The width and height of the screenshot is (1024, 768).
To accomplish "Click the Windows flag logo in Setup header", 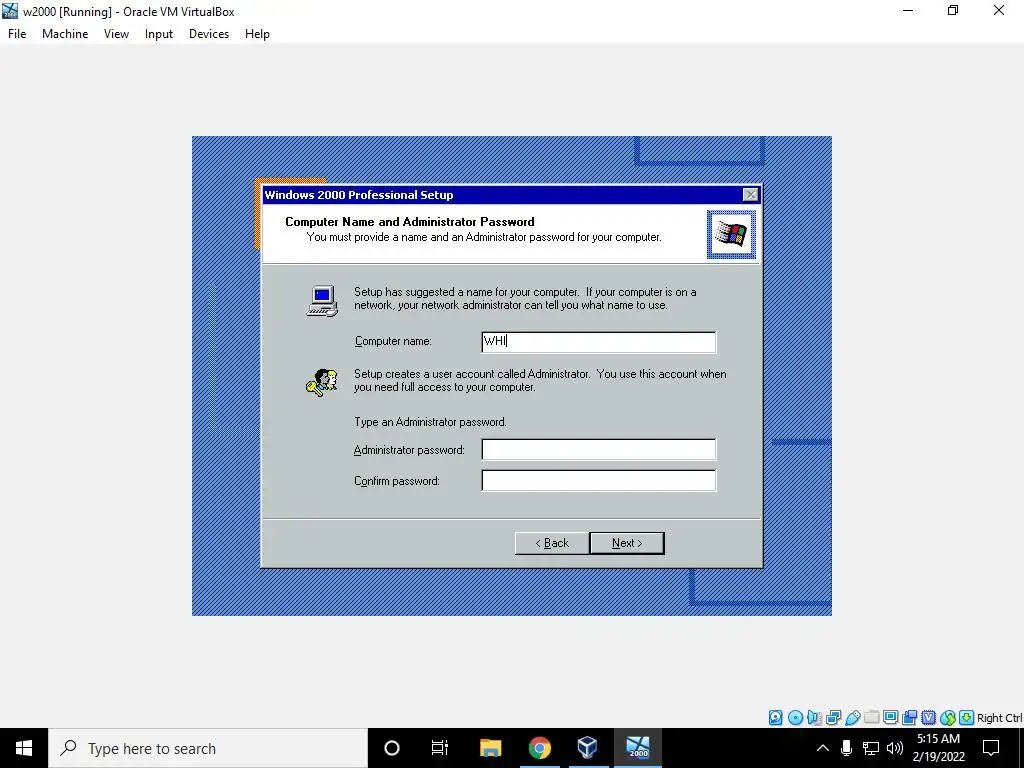I will (x=731, y=234).
